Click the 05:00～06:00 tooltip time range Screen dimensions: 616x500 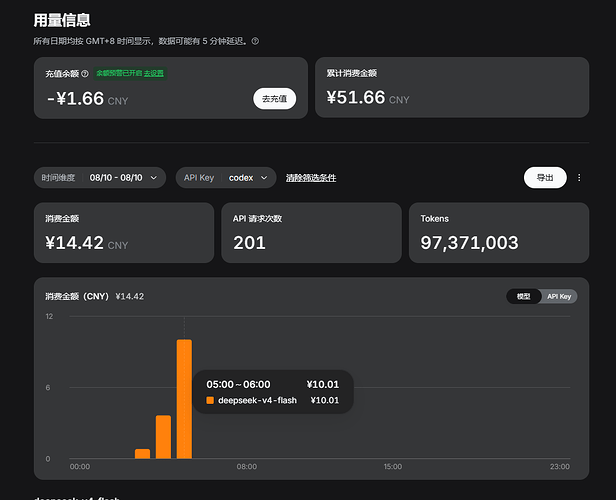[x=238, y=385]
